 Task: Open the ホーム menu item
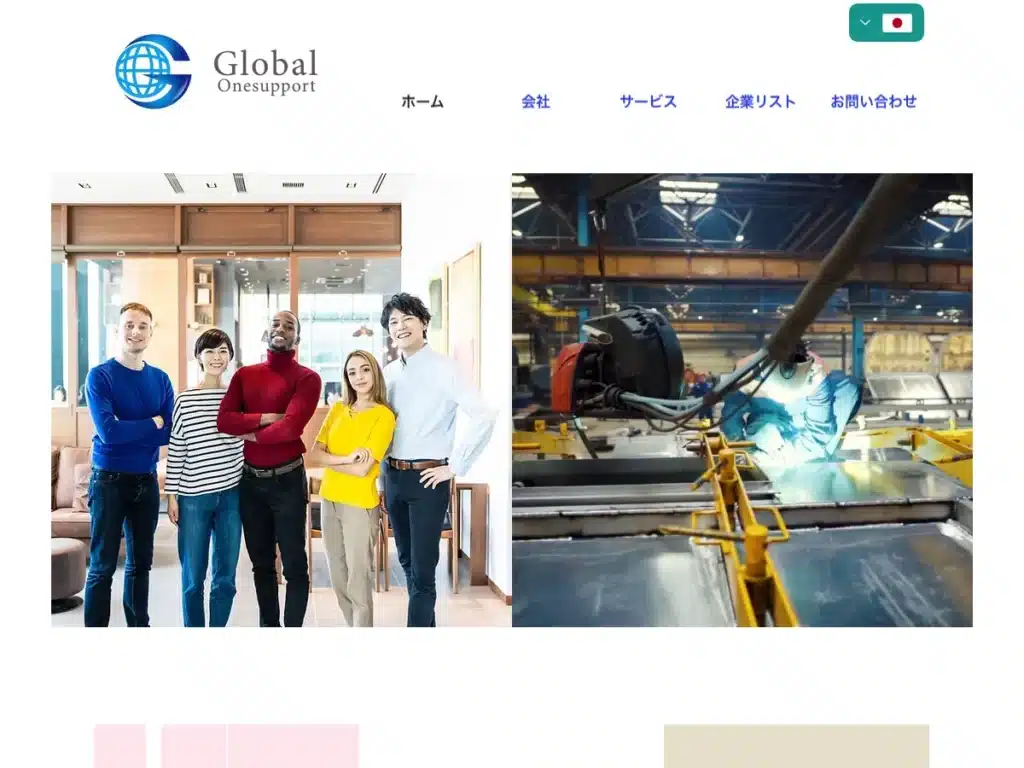click(423, 101)
